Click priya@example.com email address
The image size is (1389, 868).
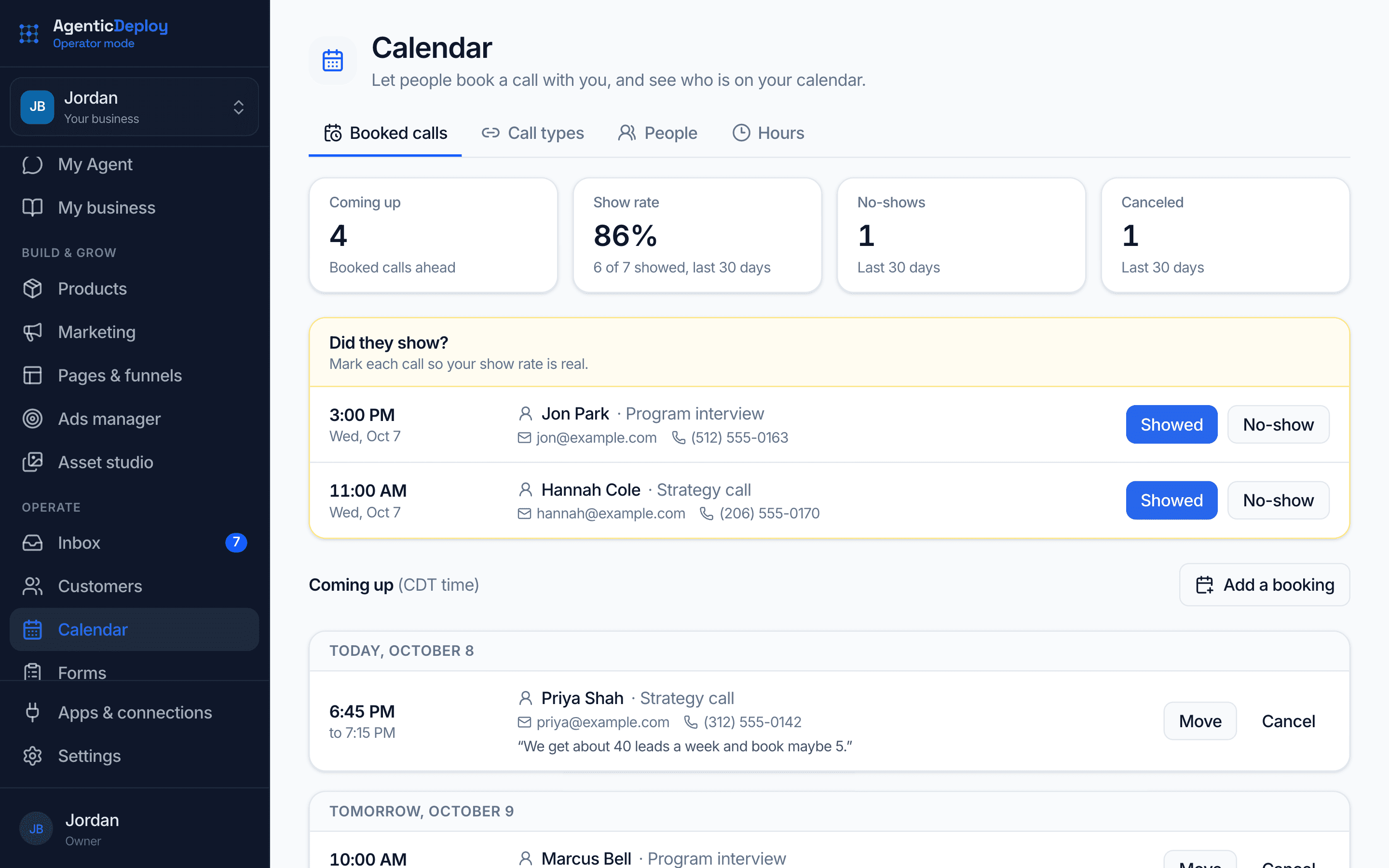pyautogui.click(x=603, y=722)
